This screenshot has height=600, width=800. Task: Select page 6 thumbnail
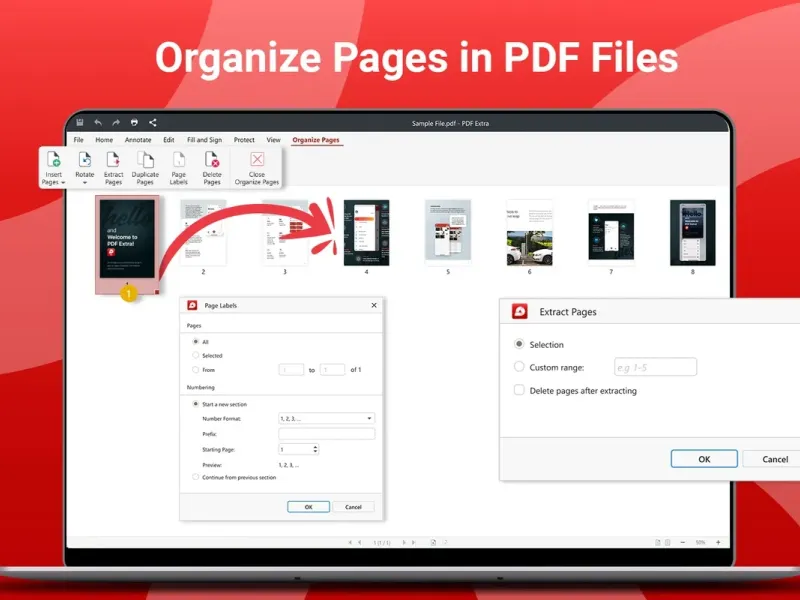[530, 233]
